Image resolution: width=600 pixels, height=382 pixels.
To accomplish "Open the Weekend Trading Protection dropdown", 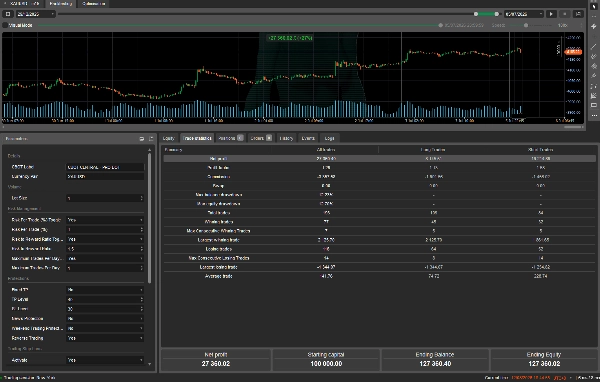I will 105,328.
